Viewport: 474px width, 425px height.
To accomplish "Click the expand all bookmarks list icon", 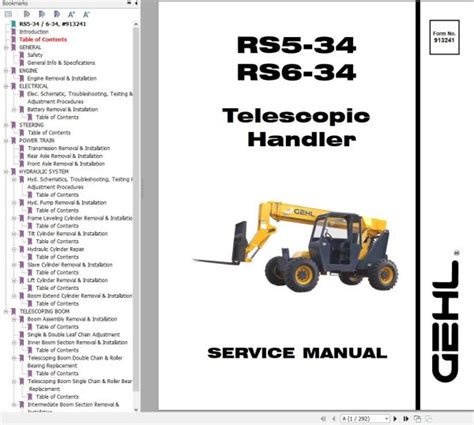I will 8,14.
